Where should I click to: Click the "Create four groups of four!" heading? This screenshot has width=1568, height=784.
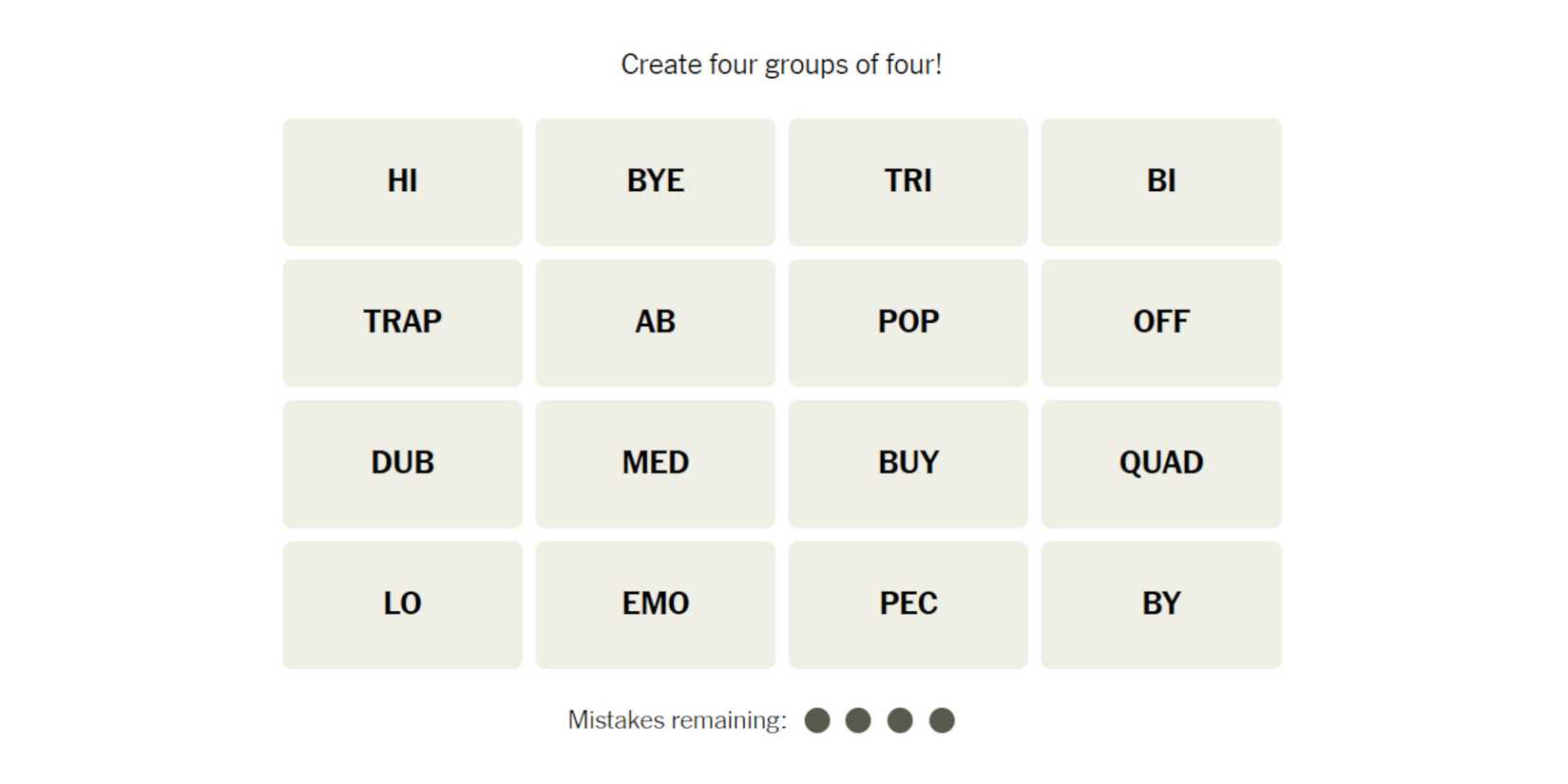[781, 65]
